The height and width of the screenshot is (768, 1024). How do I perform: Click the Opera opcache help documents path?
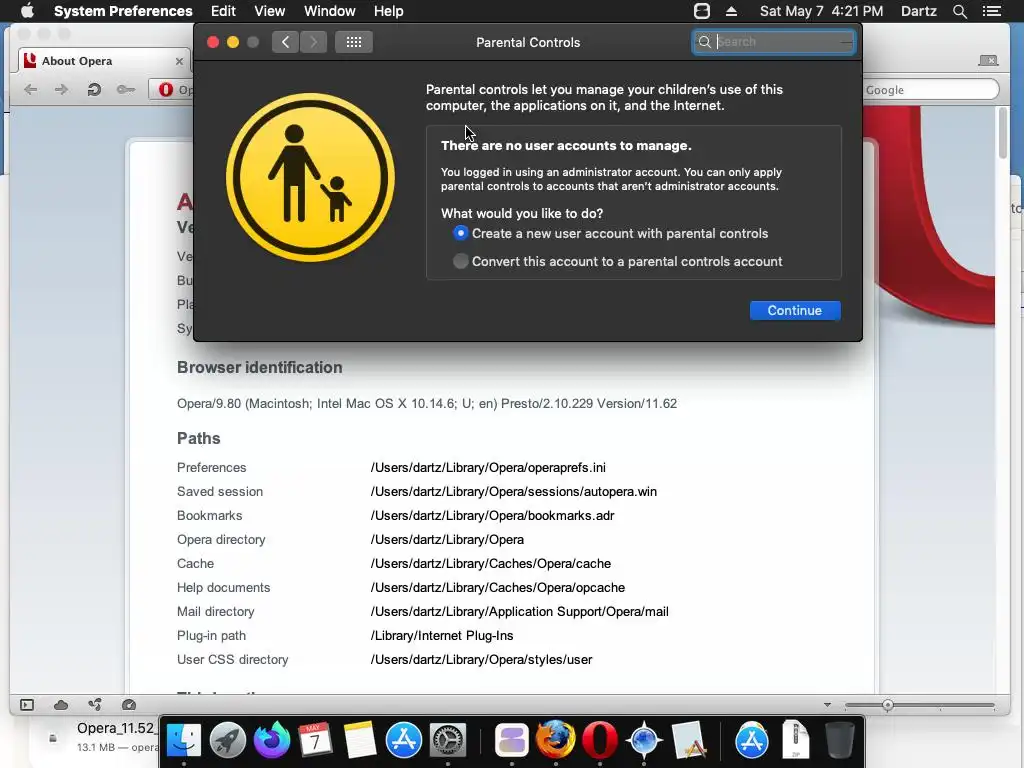click(498, 588)
